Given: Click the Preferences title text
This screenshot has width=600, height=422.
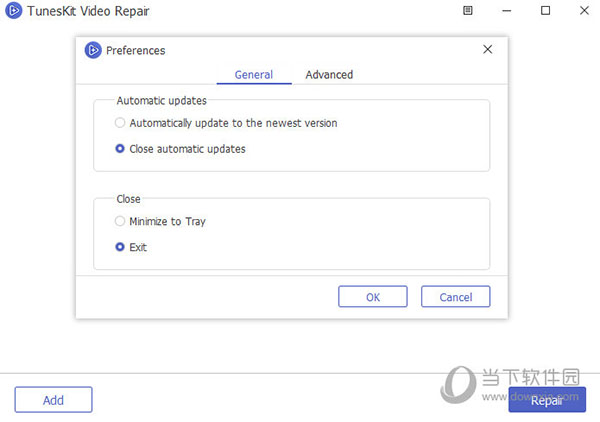Looking at the screenshot, I should [135, 51].
